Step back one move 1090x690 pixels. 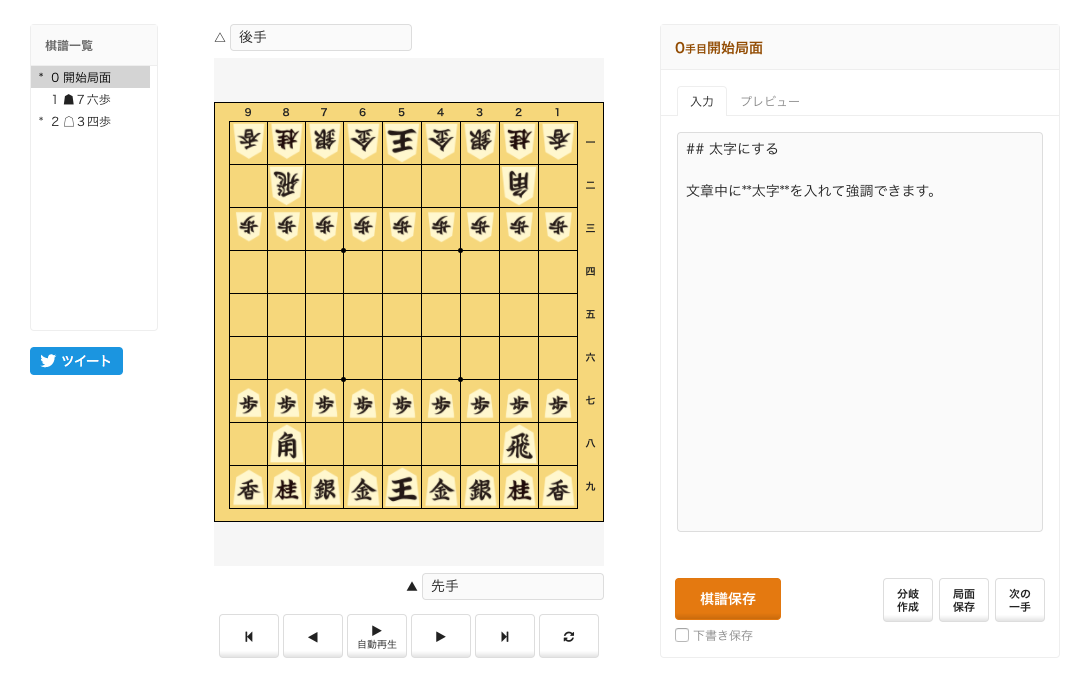[x=313, y=636]
